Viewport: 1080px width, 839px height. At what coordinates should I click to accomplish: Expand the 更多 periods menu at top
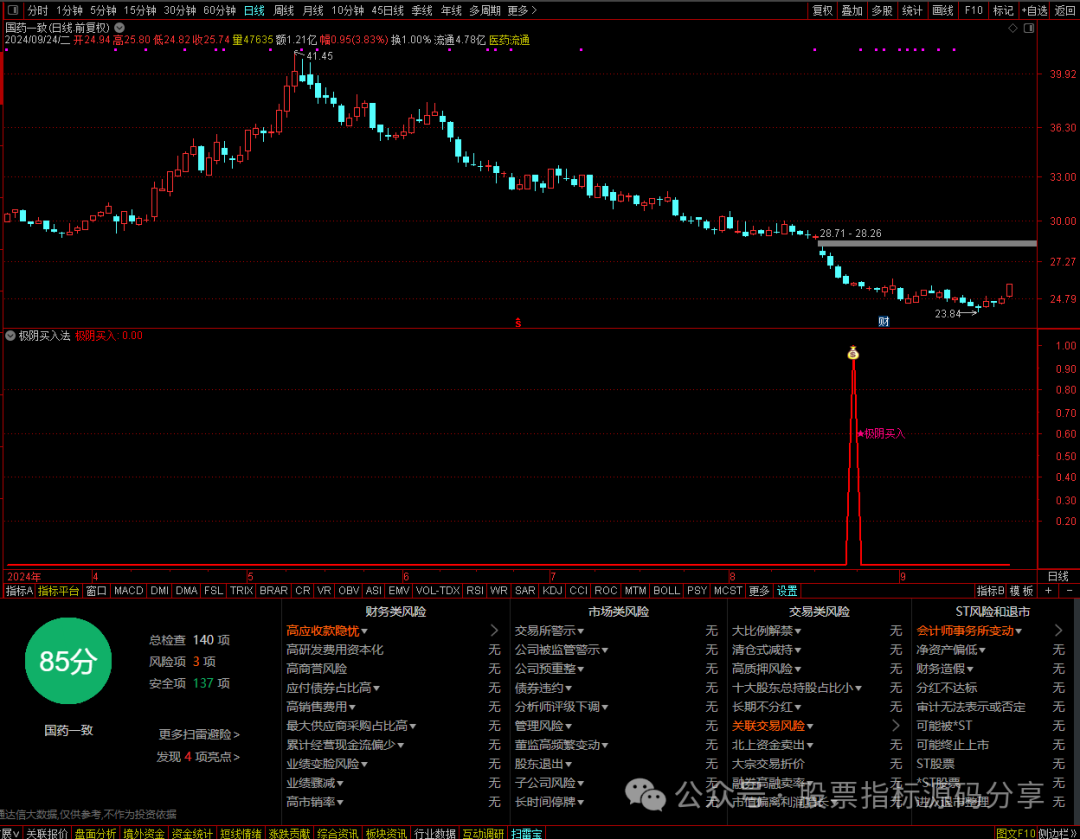pos(521,10)
